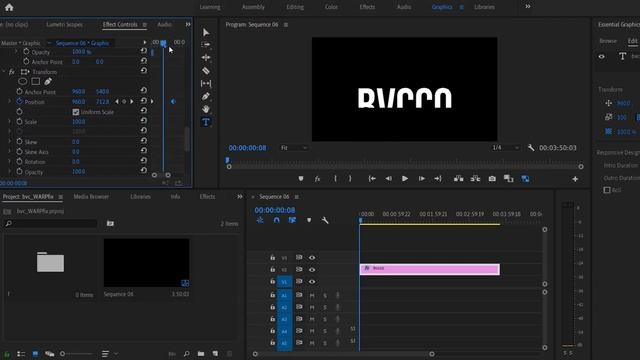Toggle V1 track output eye
Image resolution: width=640 pixels, height=360 pixels.
[312, 282]
